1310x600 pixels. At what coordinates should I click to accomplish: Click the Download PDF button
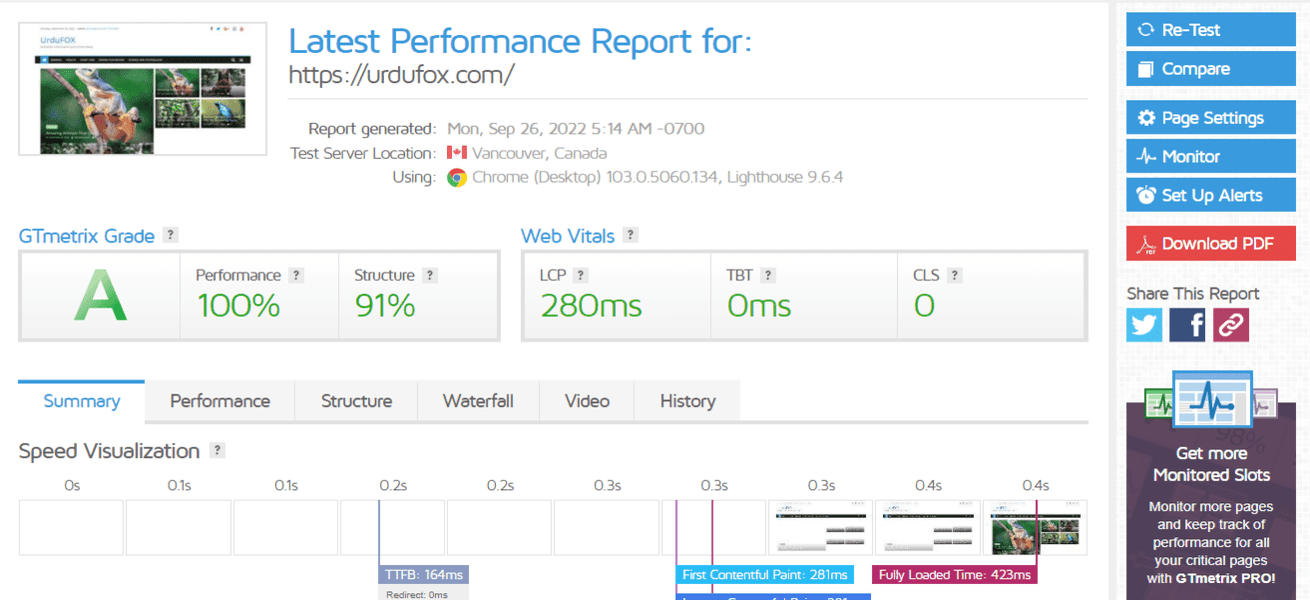[x=1211, y=243]
